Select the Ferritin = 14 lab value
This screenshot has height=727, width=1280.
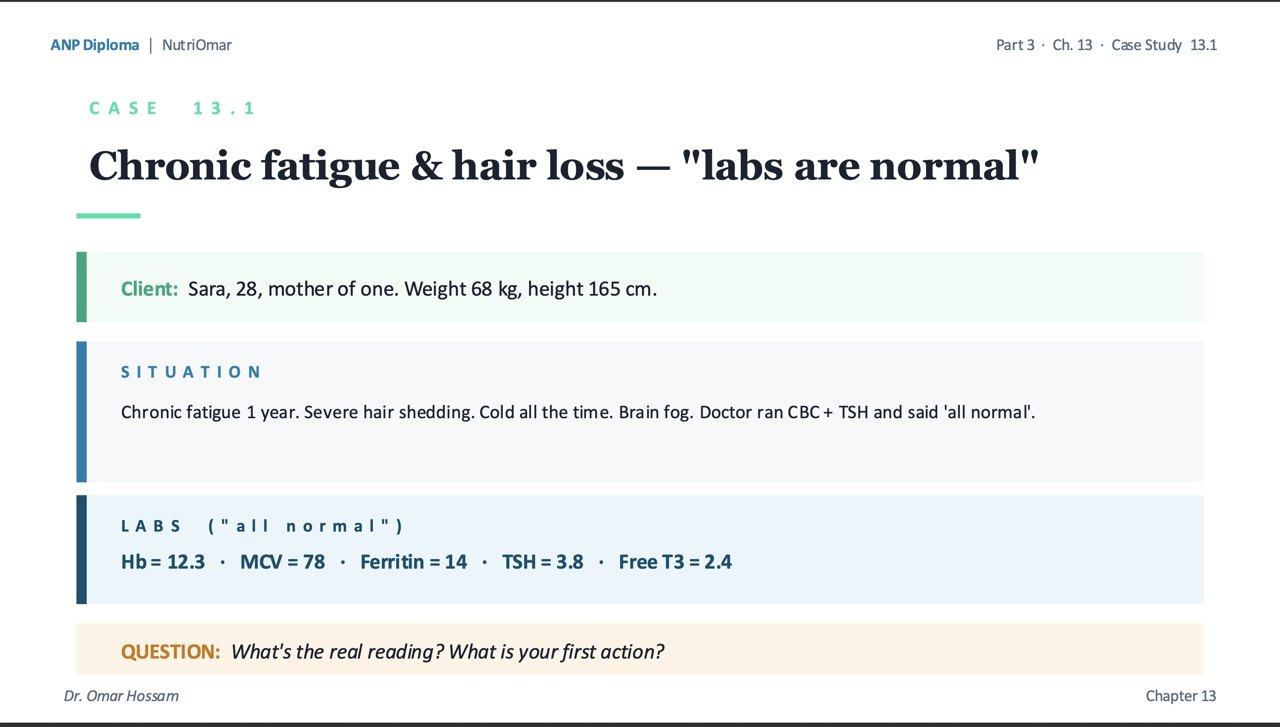pos(414,562)
